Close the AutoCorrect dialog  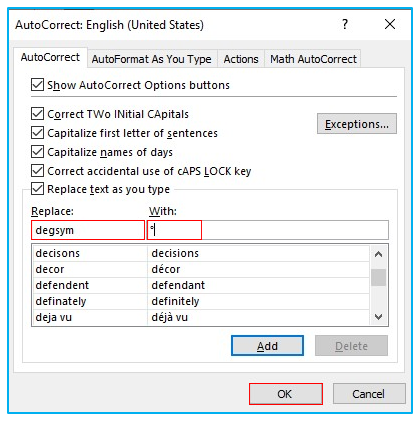pos(390,24)
